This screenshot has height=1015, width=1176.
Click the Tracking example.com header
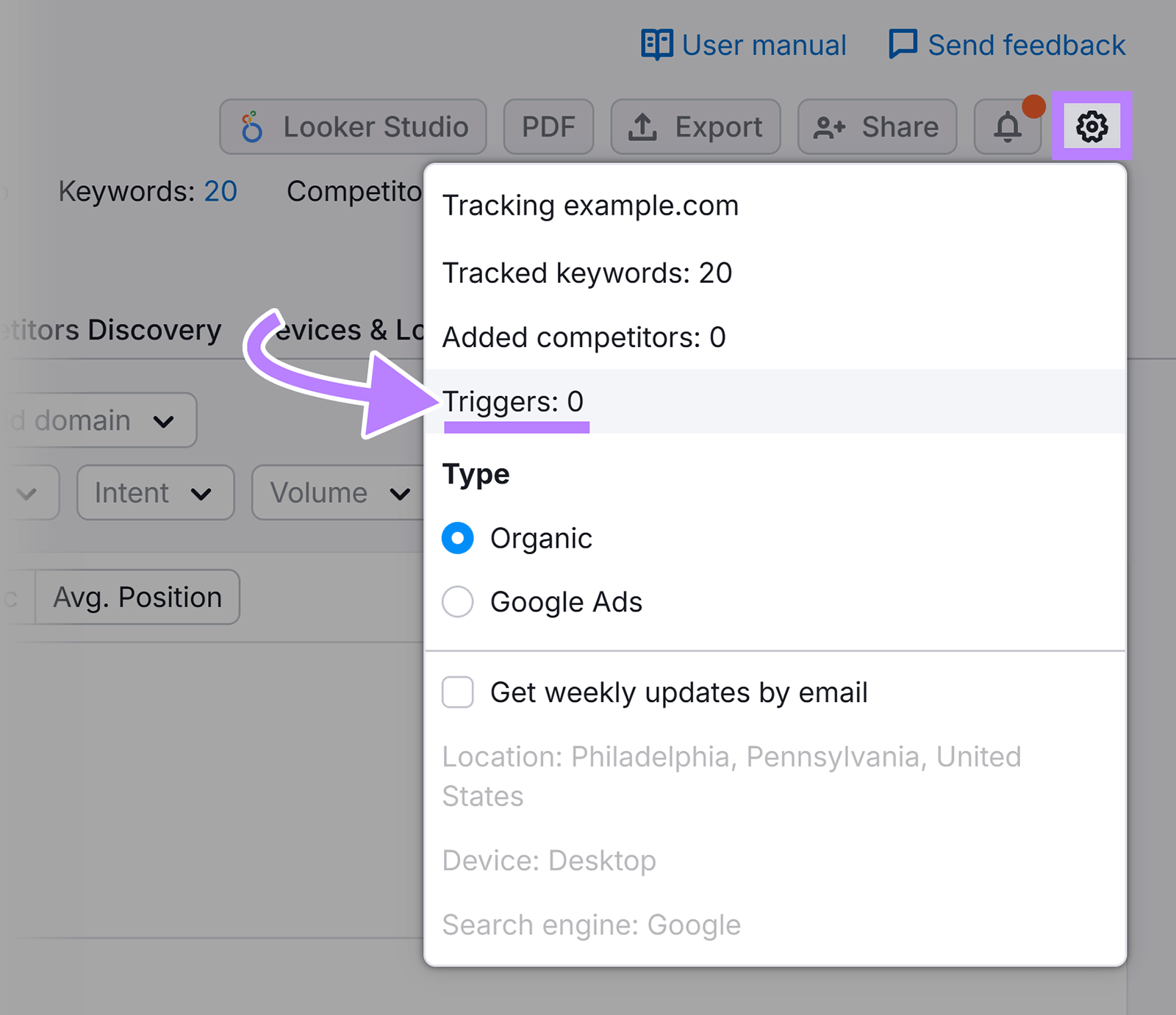[x=590, y=205]
